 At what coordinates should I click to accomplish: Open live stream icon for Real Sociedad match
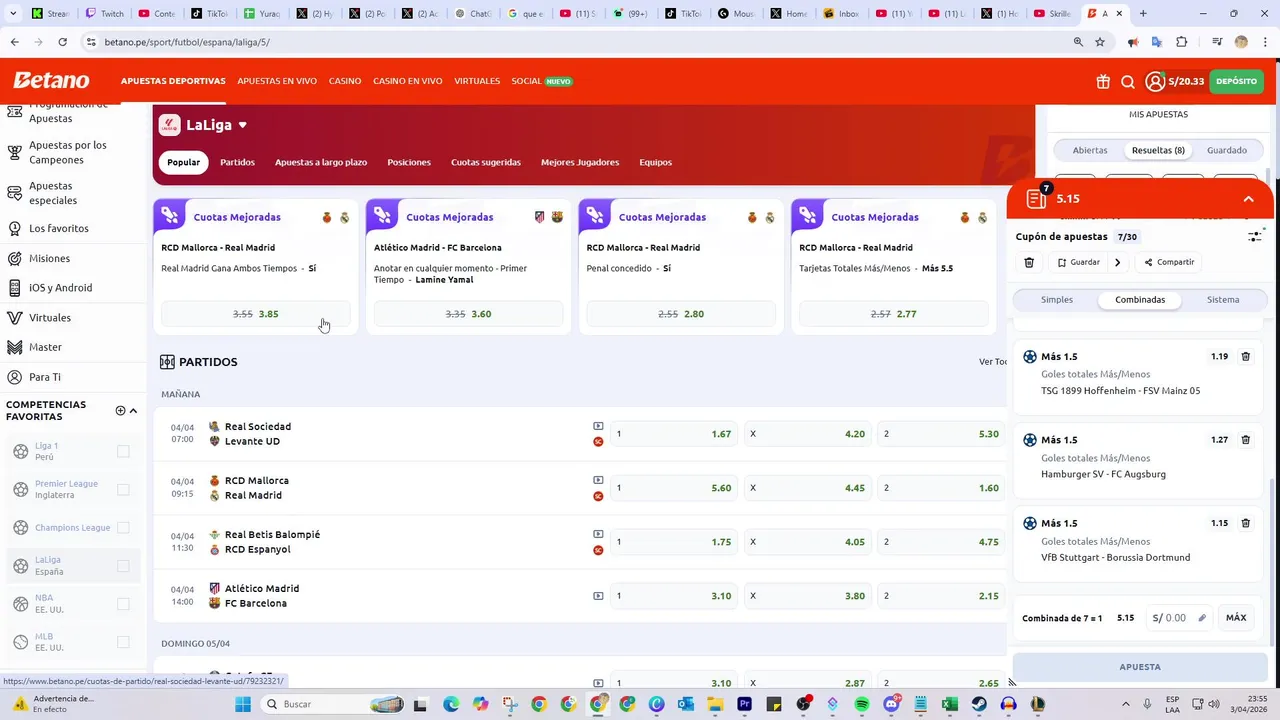coord(598,426)
